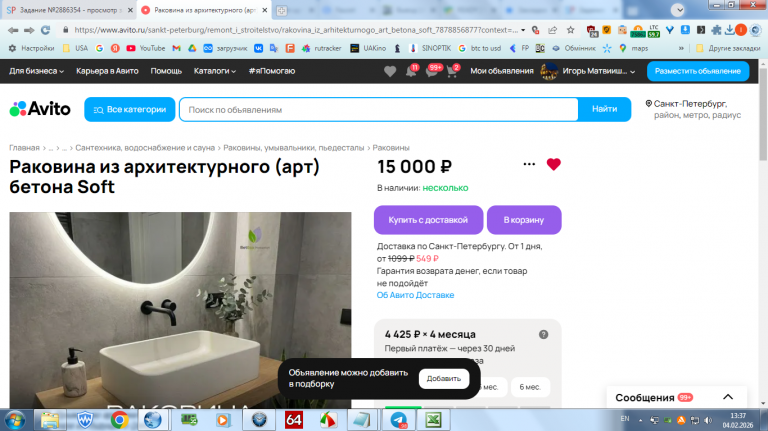Select the 6 мес. installment option
768x431 pixels.
(530, 387)
